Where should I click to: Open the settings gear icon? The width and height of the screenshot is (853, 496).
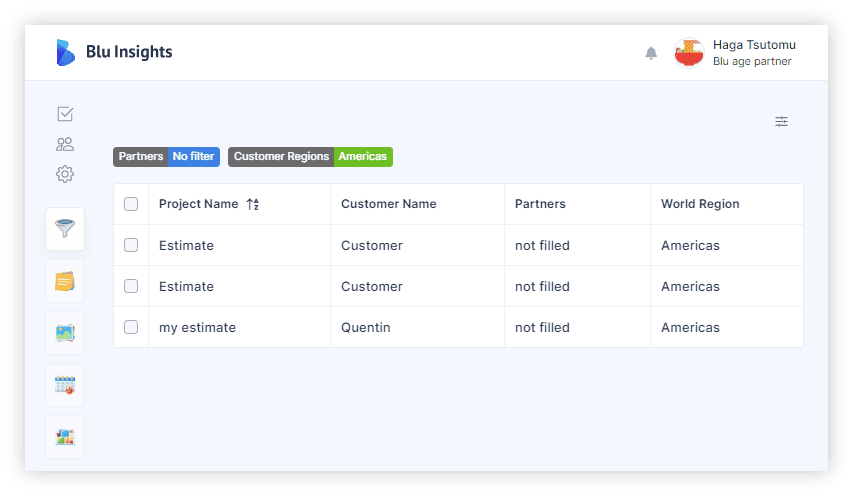click(x=65, y=174)
